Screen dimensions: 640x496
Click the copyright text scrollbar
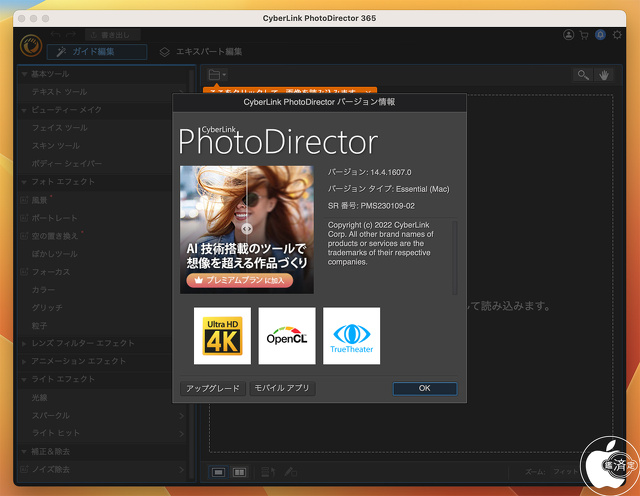point(455,257)
